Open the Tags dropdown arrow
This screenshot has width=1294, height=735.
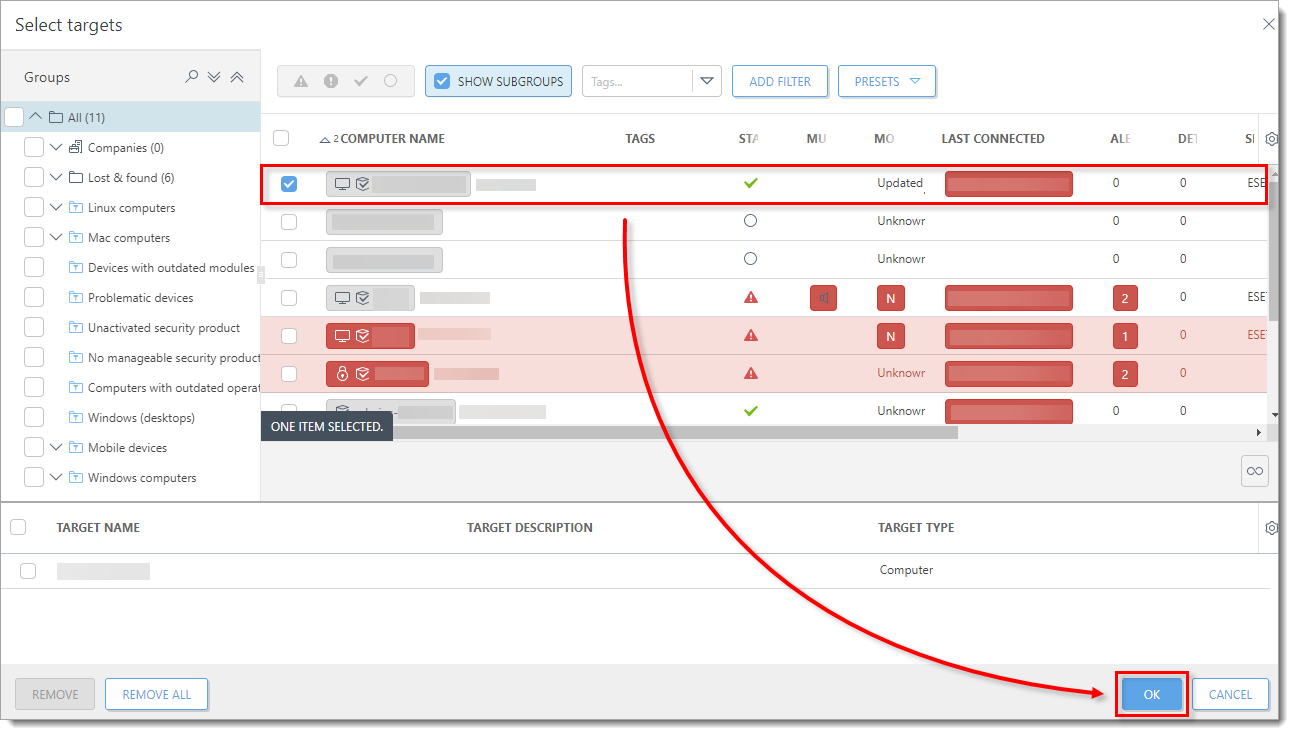point(707,82)
